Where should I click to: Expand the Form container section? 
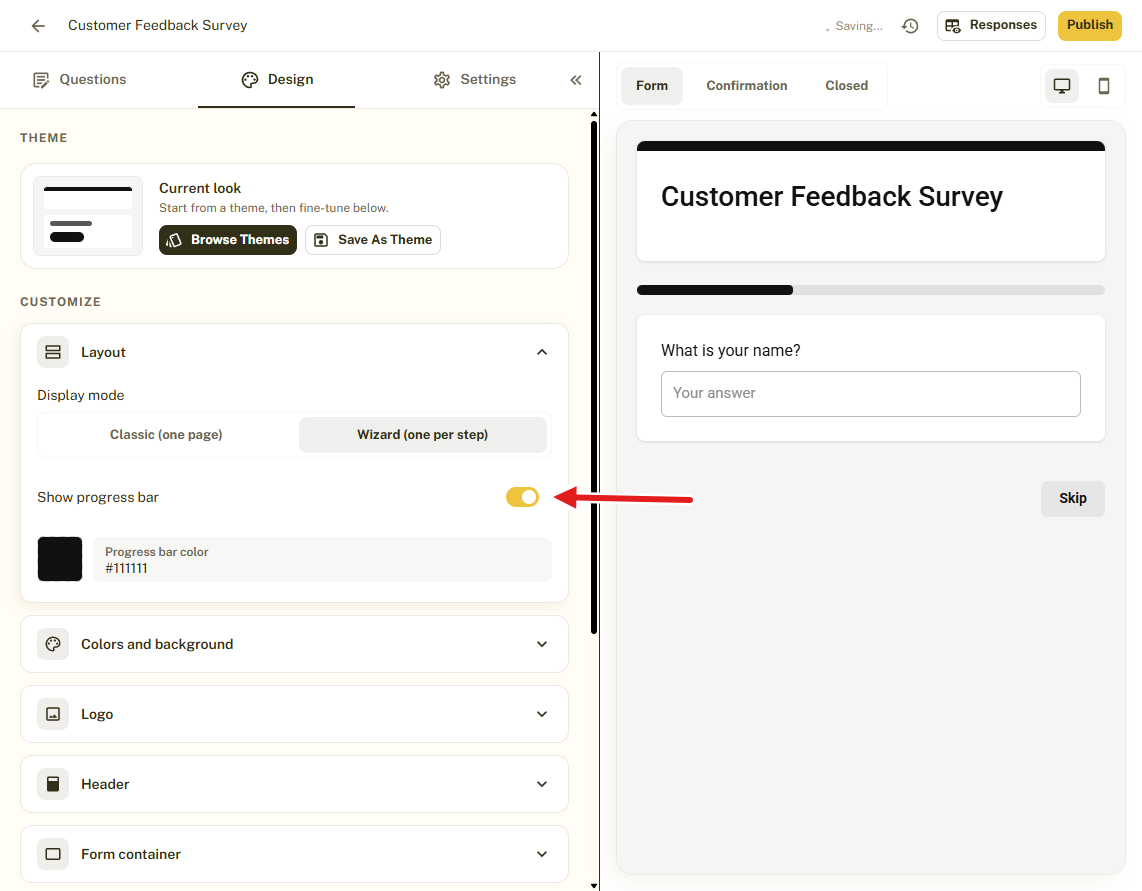pos(542,854)
